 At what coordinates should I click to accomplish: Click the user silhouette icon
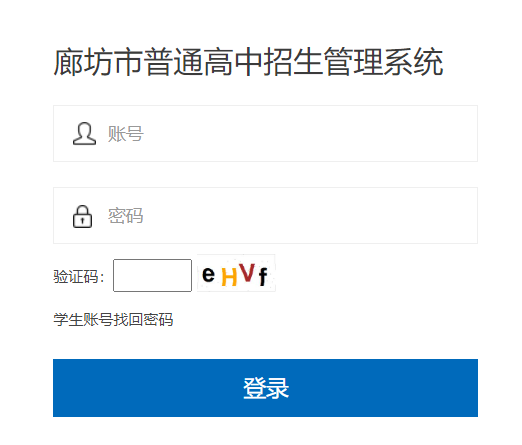click(x=84, y=133)
